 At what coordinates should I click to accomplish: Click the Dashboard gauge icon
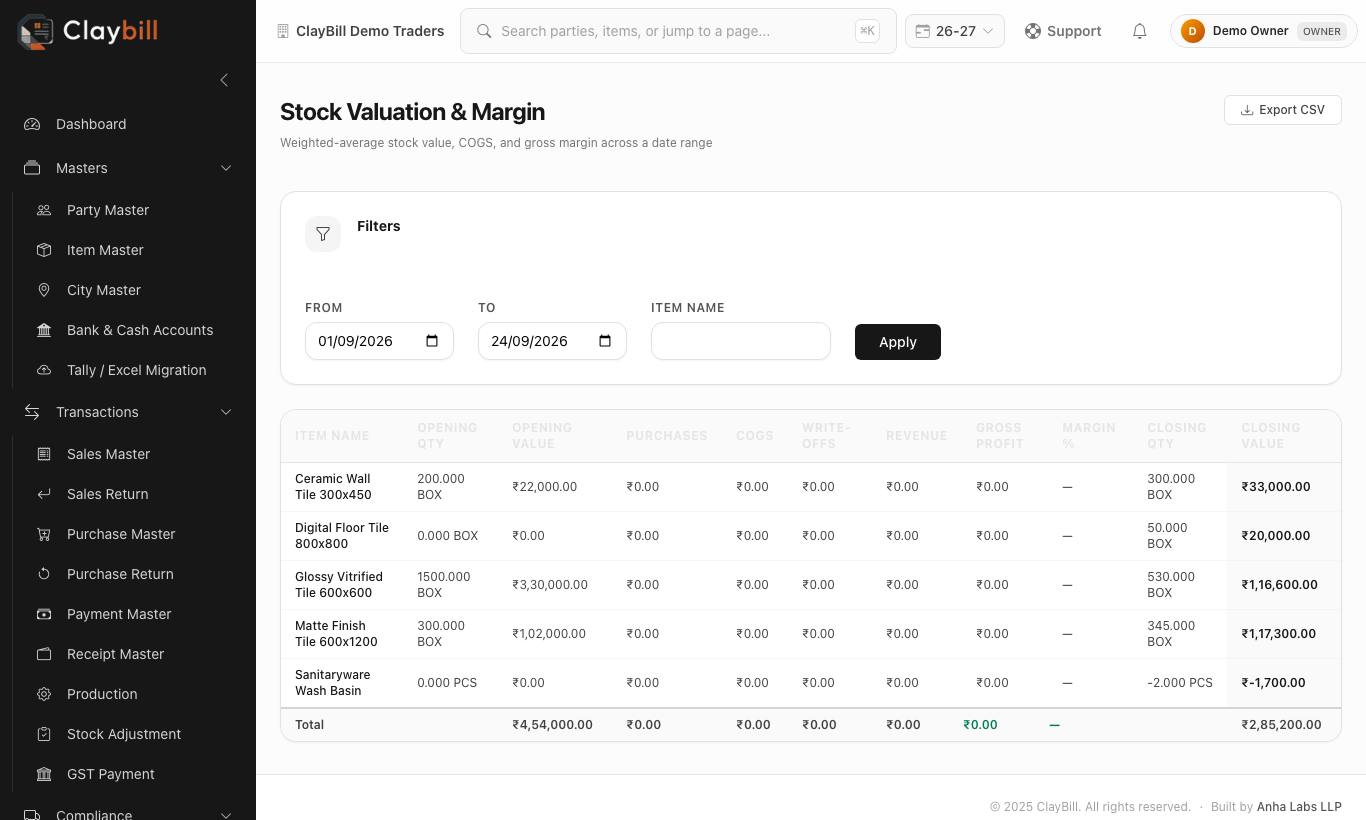[32, 124]
